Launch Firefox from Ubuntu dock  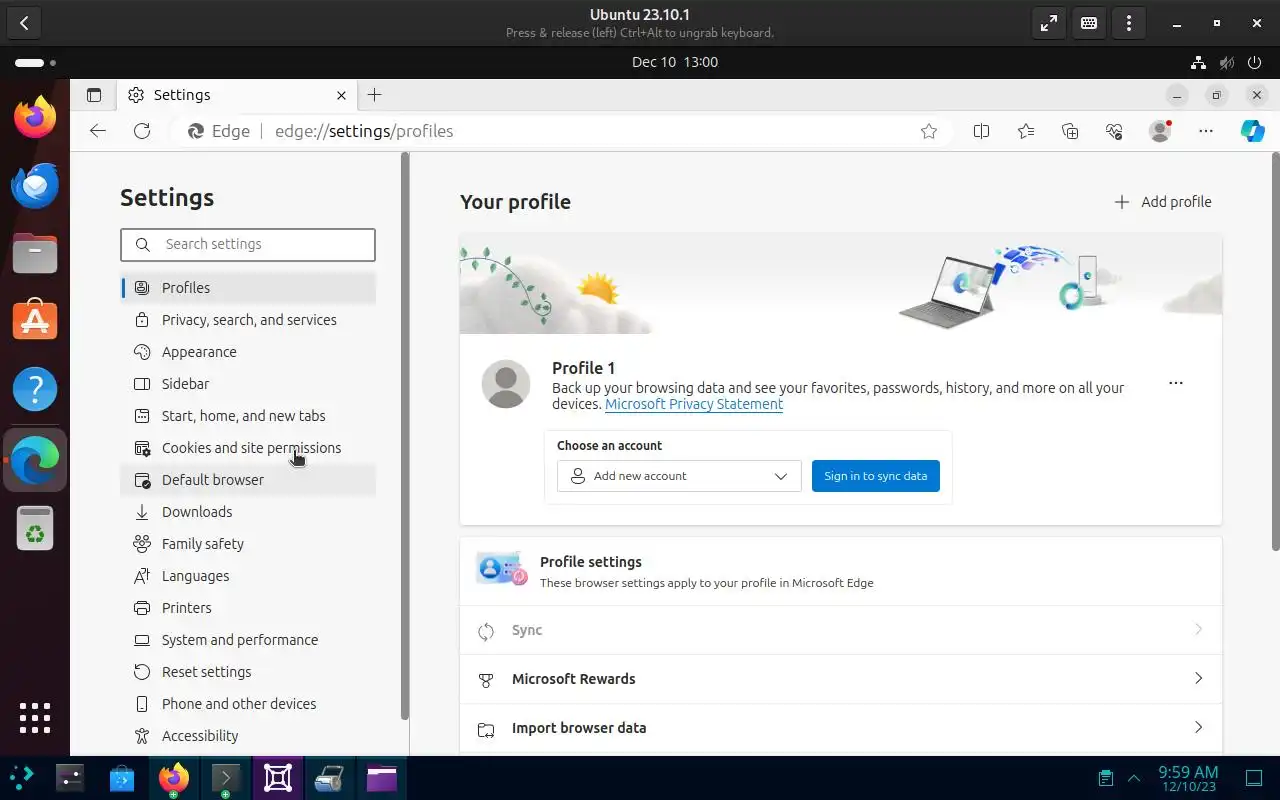pos(35,117)
